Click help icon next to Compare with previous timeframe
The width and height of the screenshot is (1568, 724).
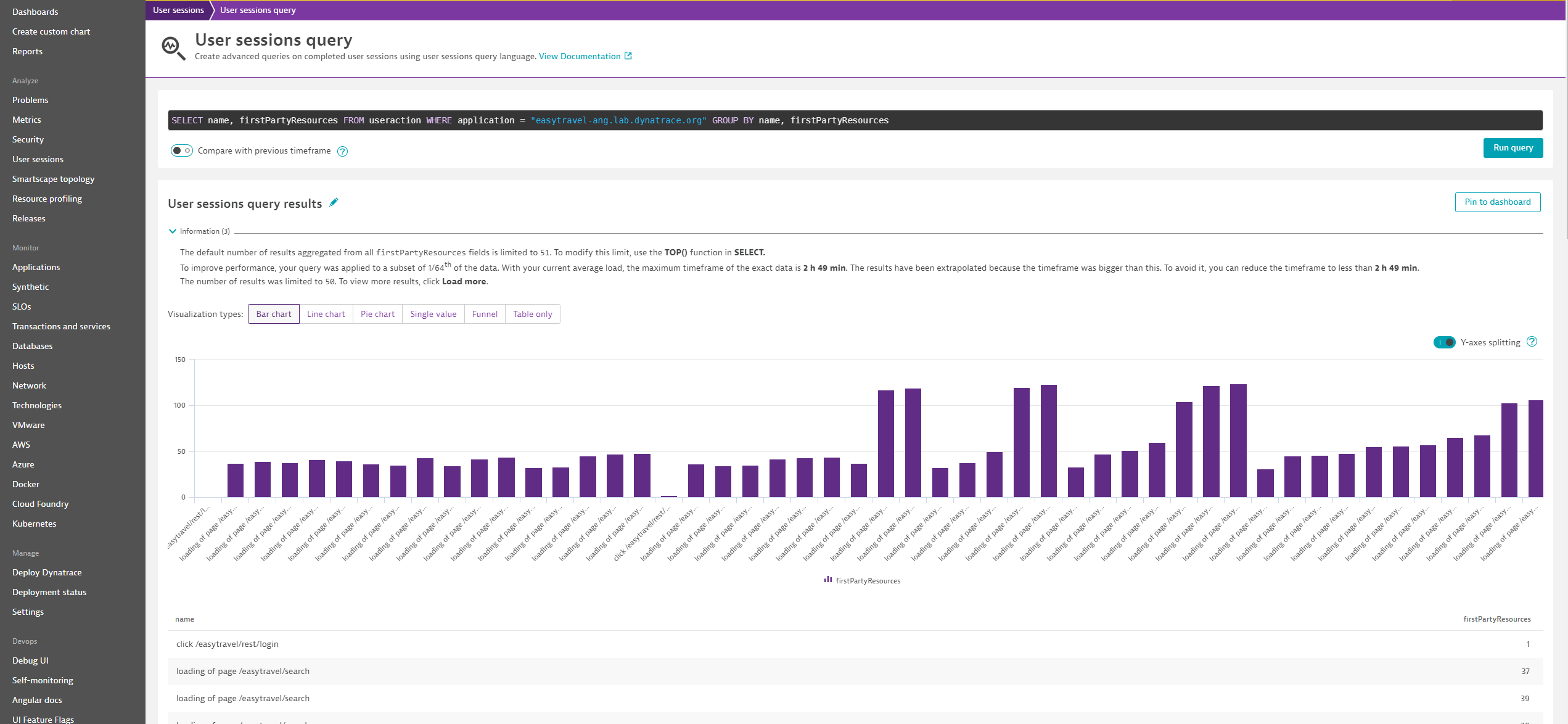pyautogui.click(x=342, y=152)
